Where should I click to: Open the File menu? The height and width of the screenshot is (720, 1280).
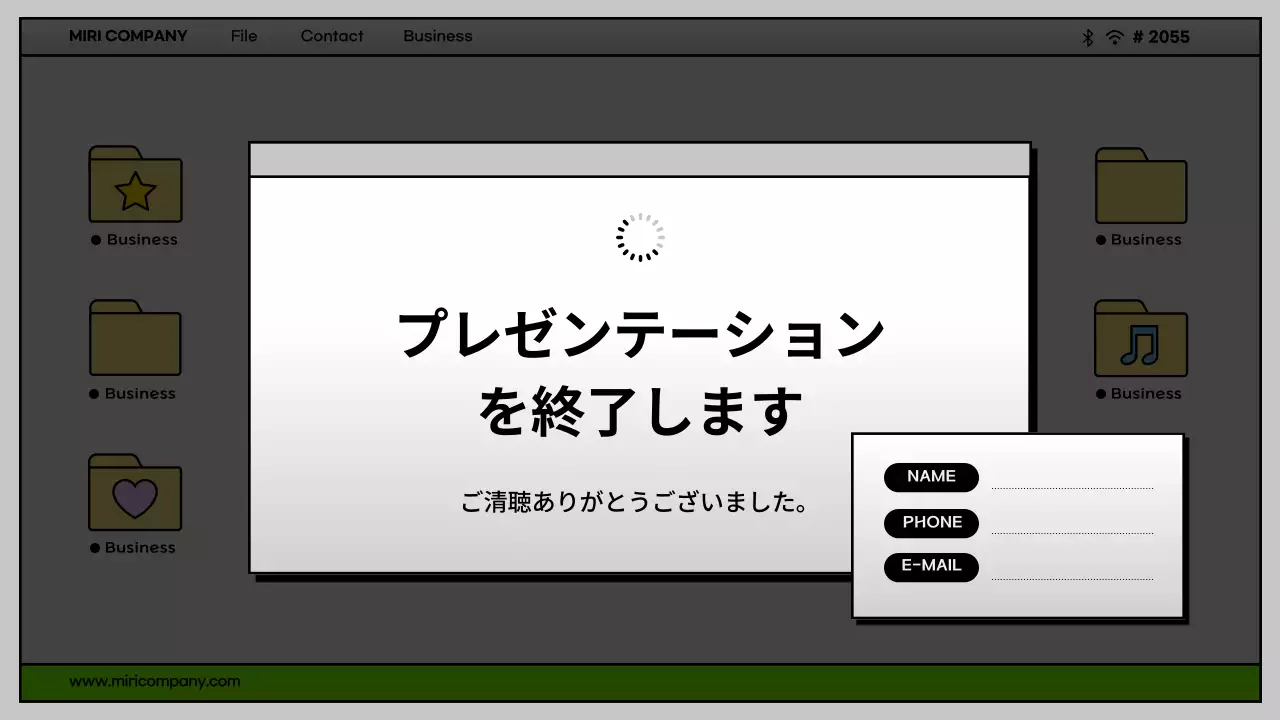(244, 36)
